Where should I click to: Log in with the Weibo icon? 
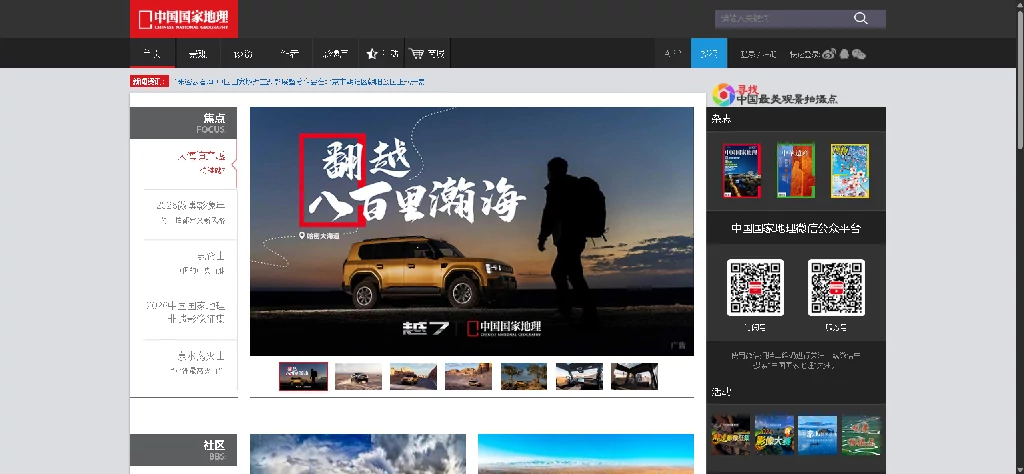[829, 54]
